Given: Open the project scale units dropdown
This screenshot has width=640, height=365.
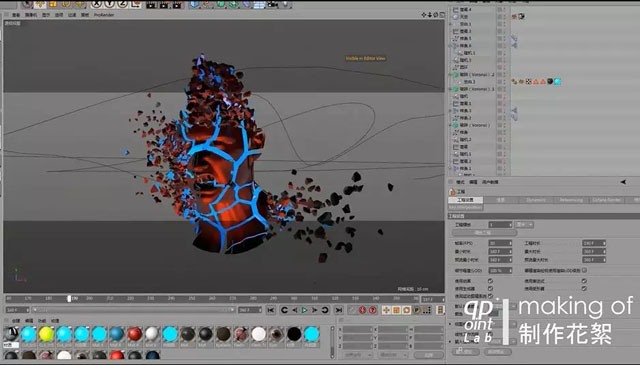Looking at the screenshot, I should pos(524,225).
